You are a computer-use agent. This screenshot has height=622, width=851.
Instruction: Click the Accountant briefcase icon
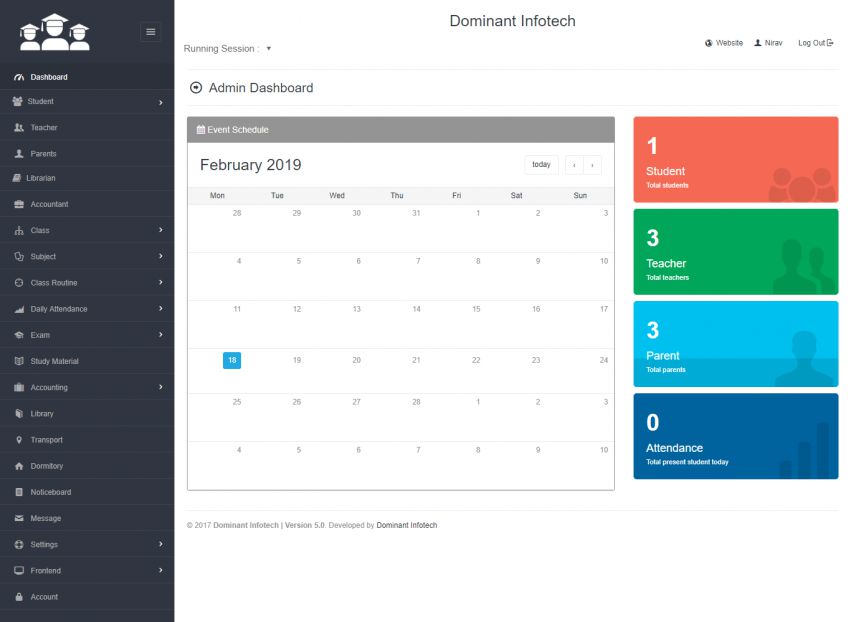pyautogui.click(x=19, y=204)
